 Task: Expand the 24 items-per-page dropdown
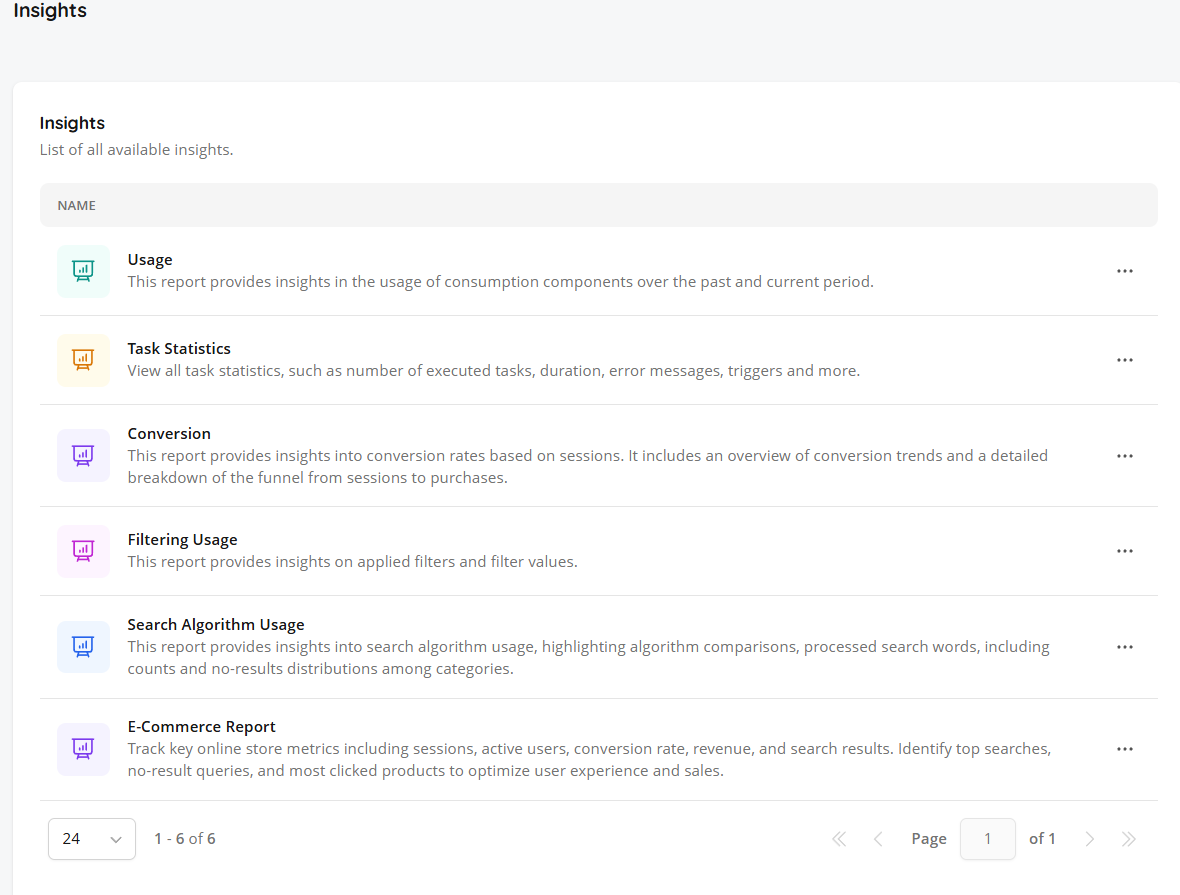(92, 839)
